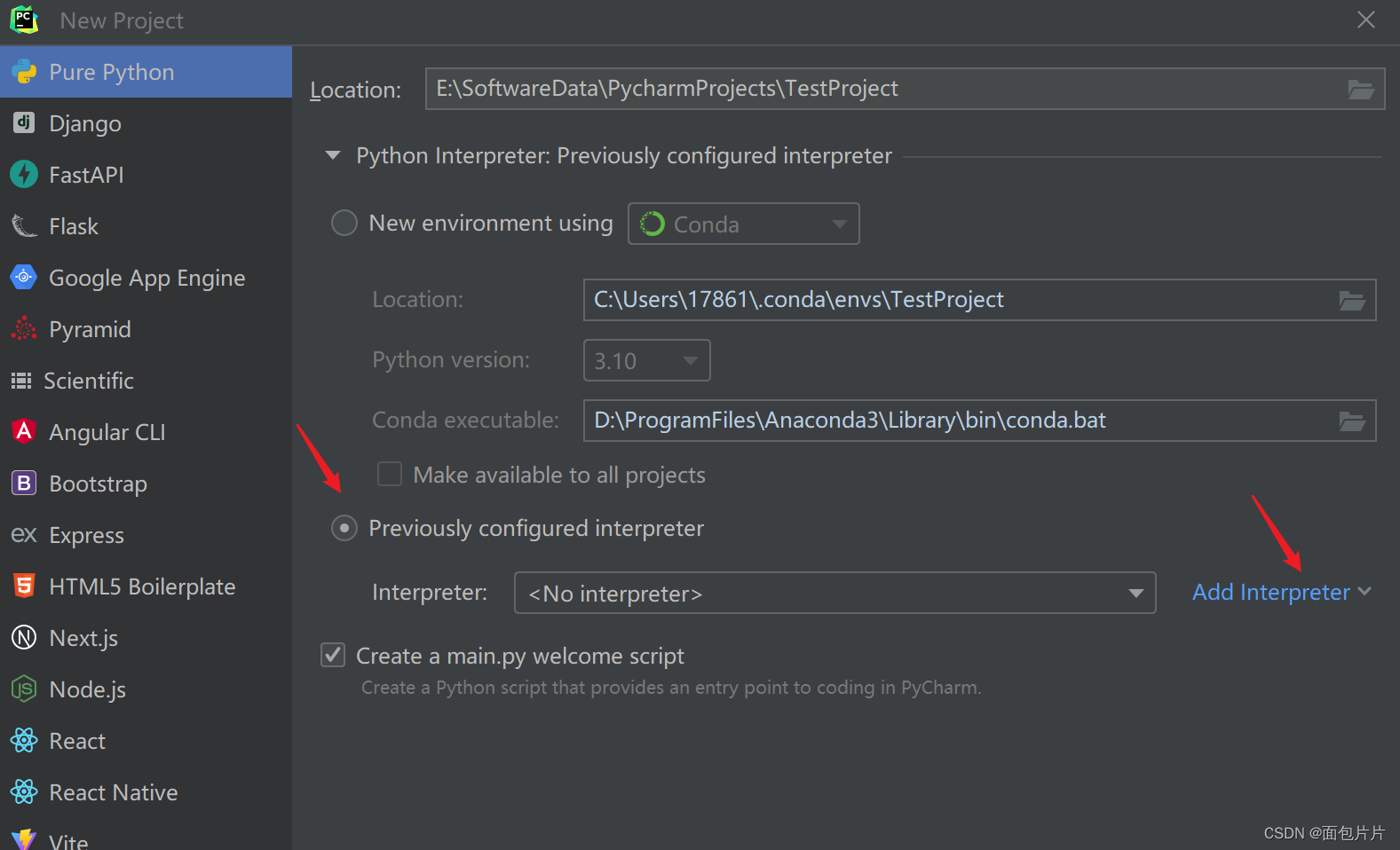This screenshot has width=1400, height=850.
Task: Click Express list label
Action: coord(87,535)
